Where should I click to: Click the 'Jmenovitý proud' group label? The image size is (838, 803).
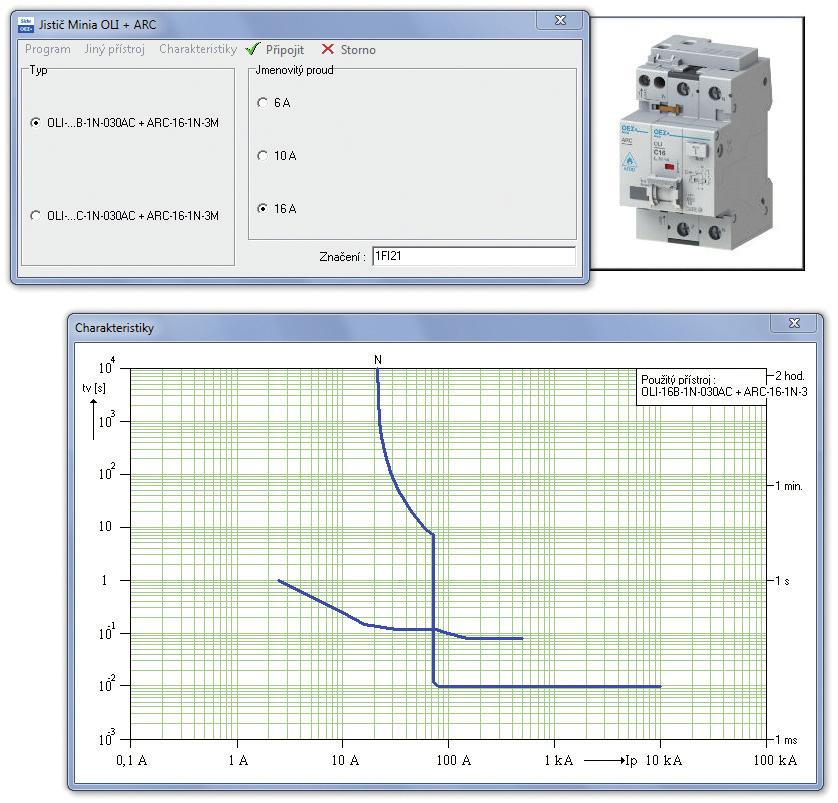[x=294, y=70]
